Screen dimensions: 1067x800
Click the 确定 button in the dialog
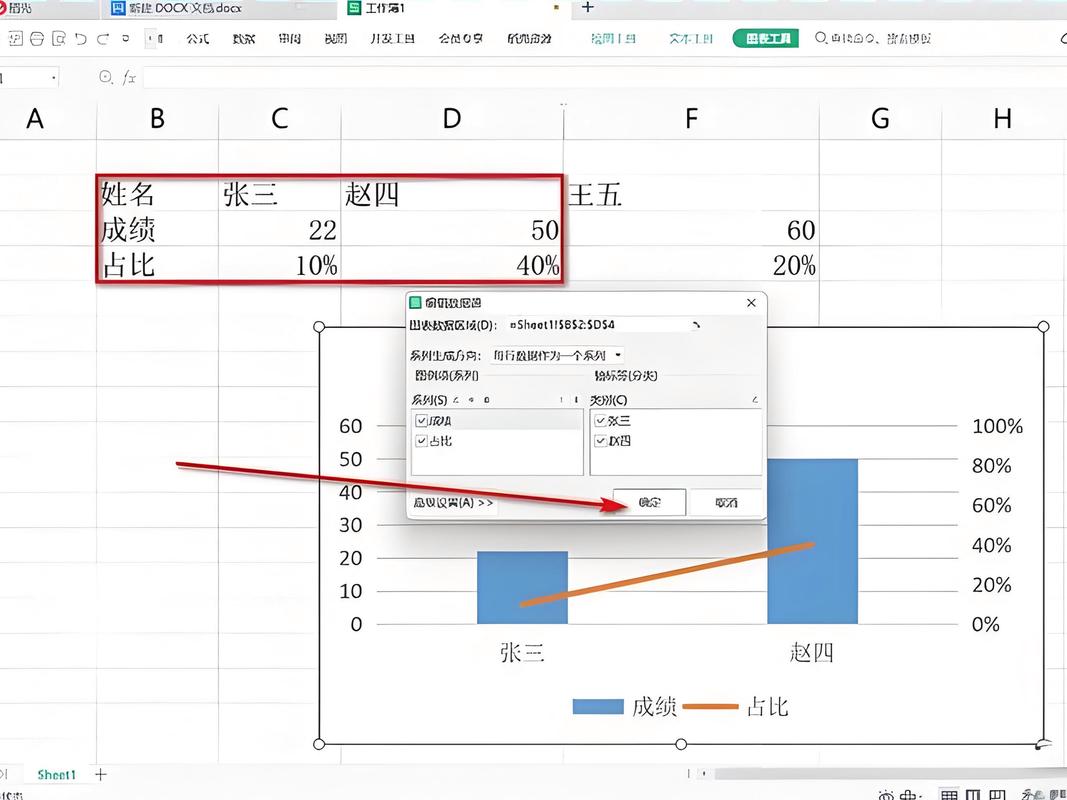[x=649, y=502]
